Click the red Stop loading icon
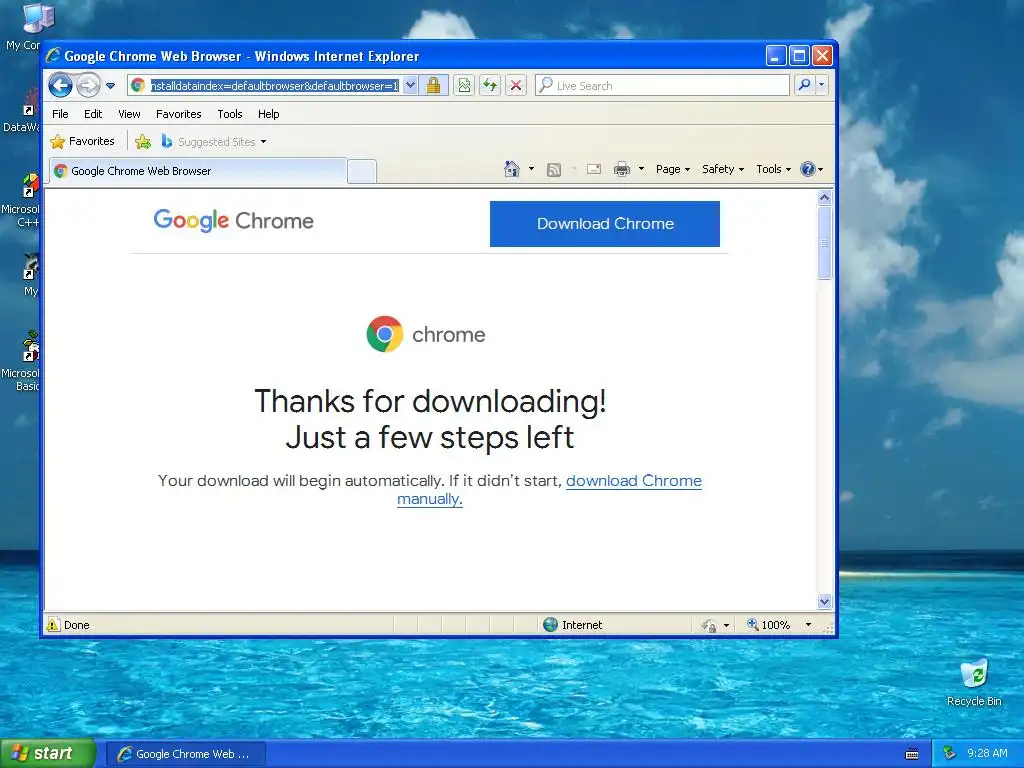The image size is (1024, 768). [x=516, y=86]
